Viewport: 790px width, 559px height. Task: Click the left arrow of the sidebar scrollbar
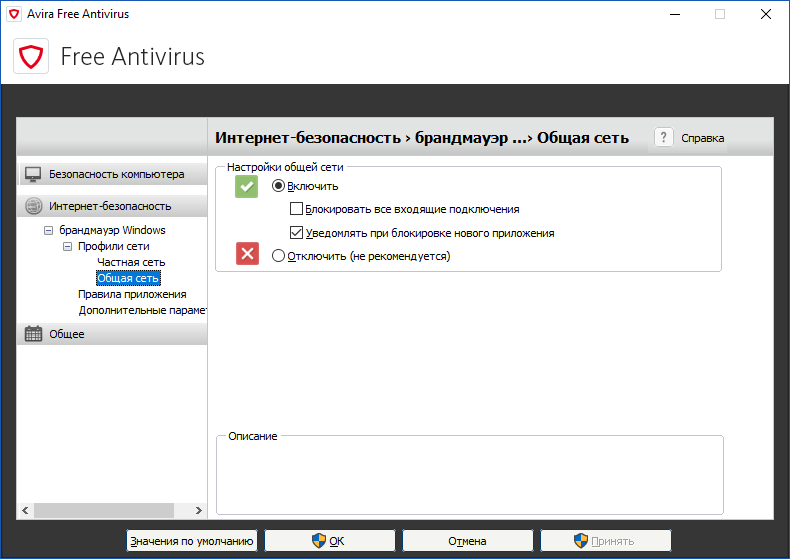(x=25, y=511)
